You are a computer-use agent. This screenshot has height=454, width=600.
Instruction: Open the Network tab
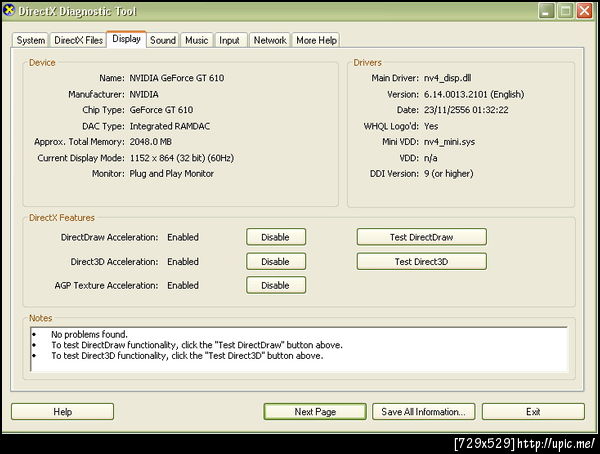click(270, 40)
